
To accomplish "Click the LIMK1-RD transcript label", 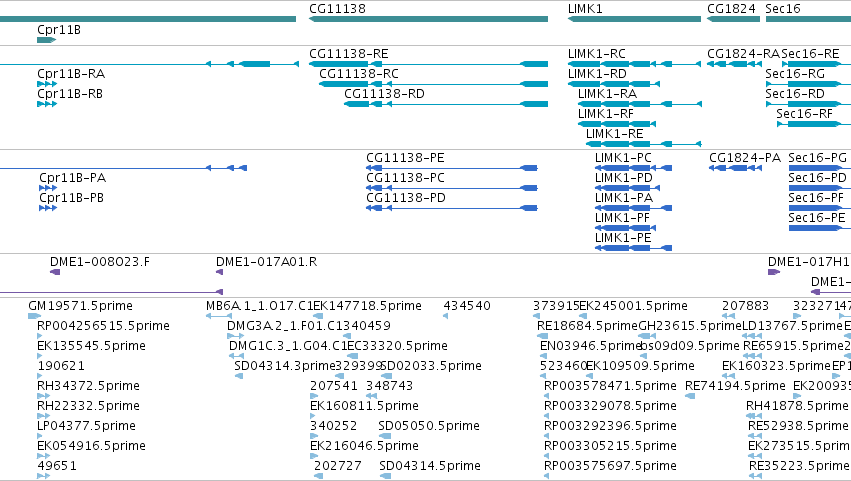I will [x=597, y=74].
